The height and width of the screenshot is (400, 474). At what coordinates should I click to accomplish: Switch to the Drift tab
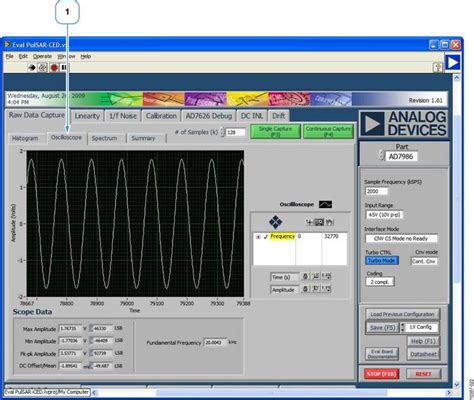279,116
